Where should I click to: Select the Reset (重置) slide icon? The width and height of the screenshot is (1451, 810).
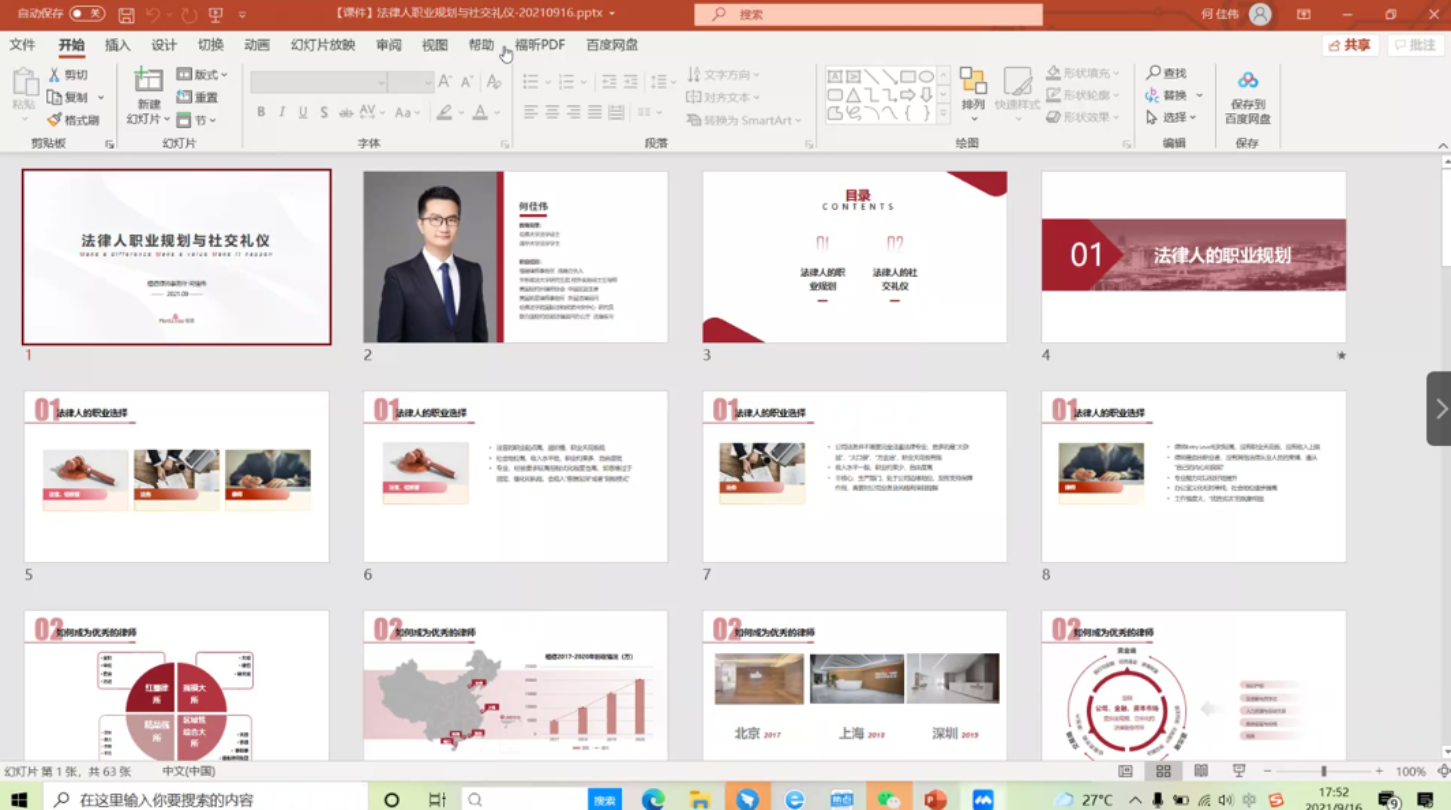(x=198, y=95)
